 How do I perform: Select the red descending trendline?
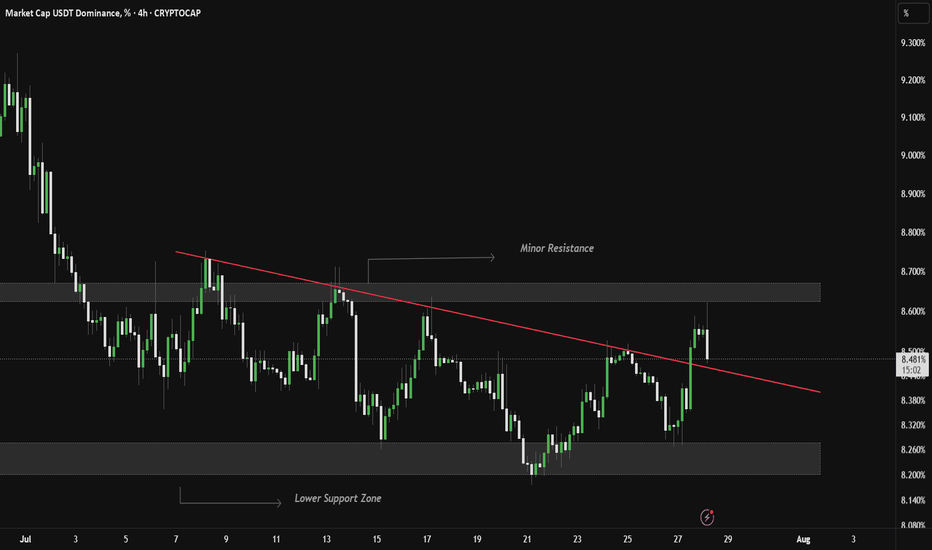[x=498, y=322]
